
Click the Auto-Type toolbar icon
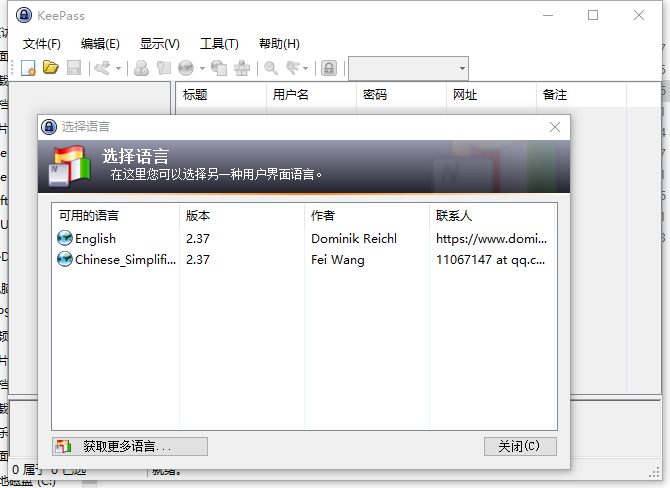(242, 68)
